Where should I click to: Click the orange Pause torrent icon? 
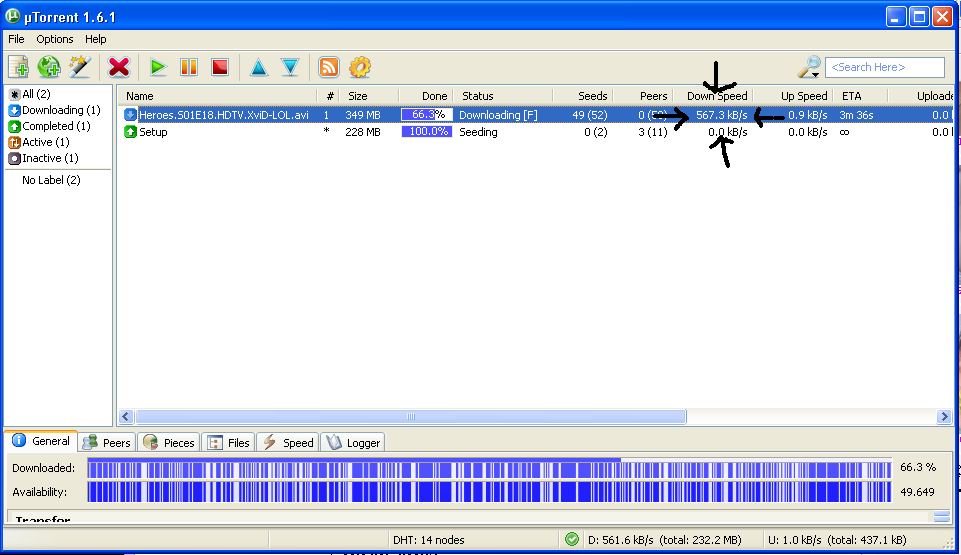click(189, 67)
